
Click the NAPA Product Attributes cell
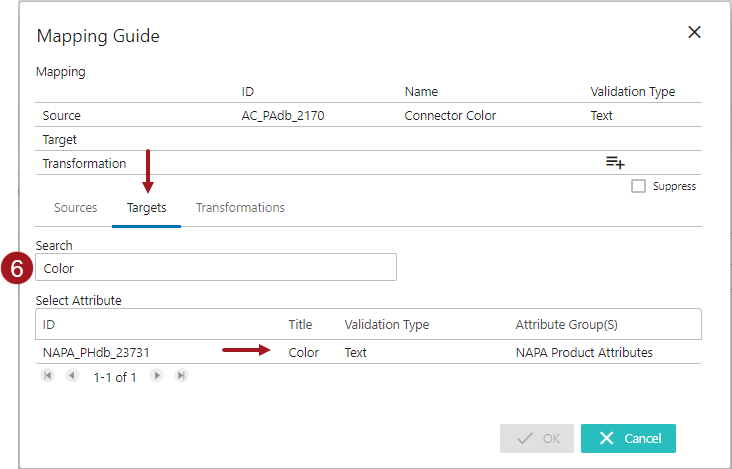pos(584,352)
